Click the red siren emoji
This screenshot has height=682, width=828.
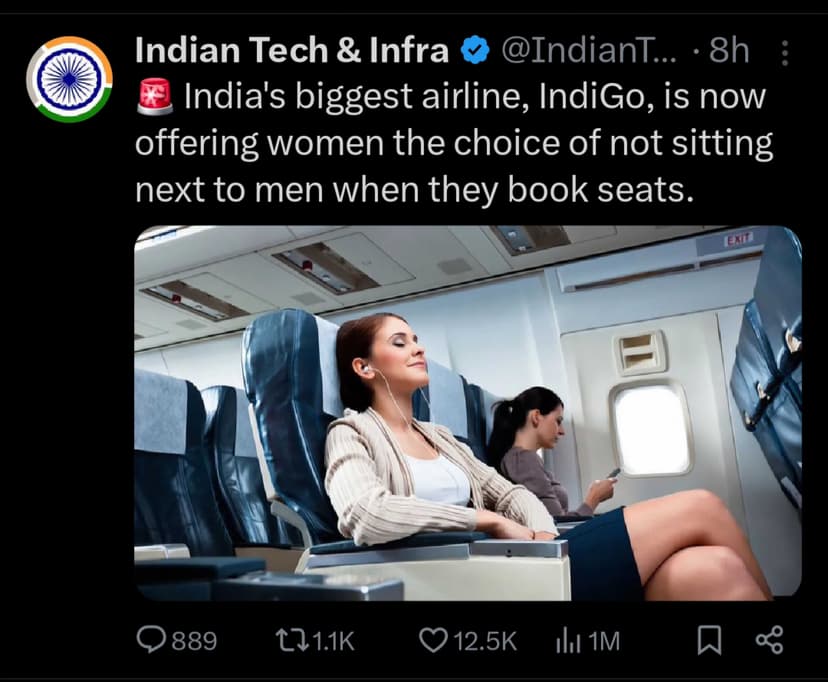[x=155, y=97]
